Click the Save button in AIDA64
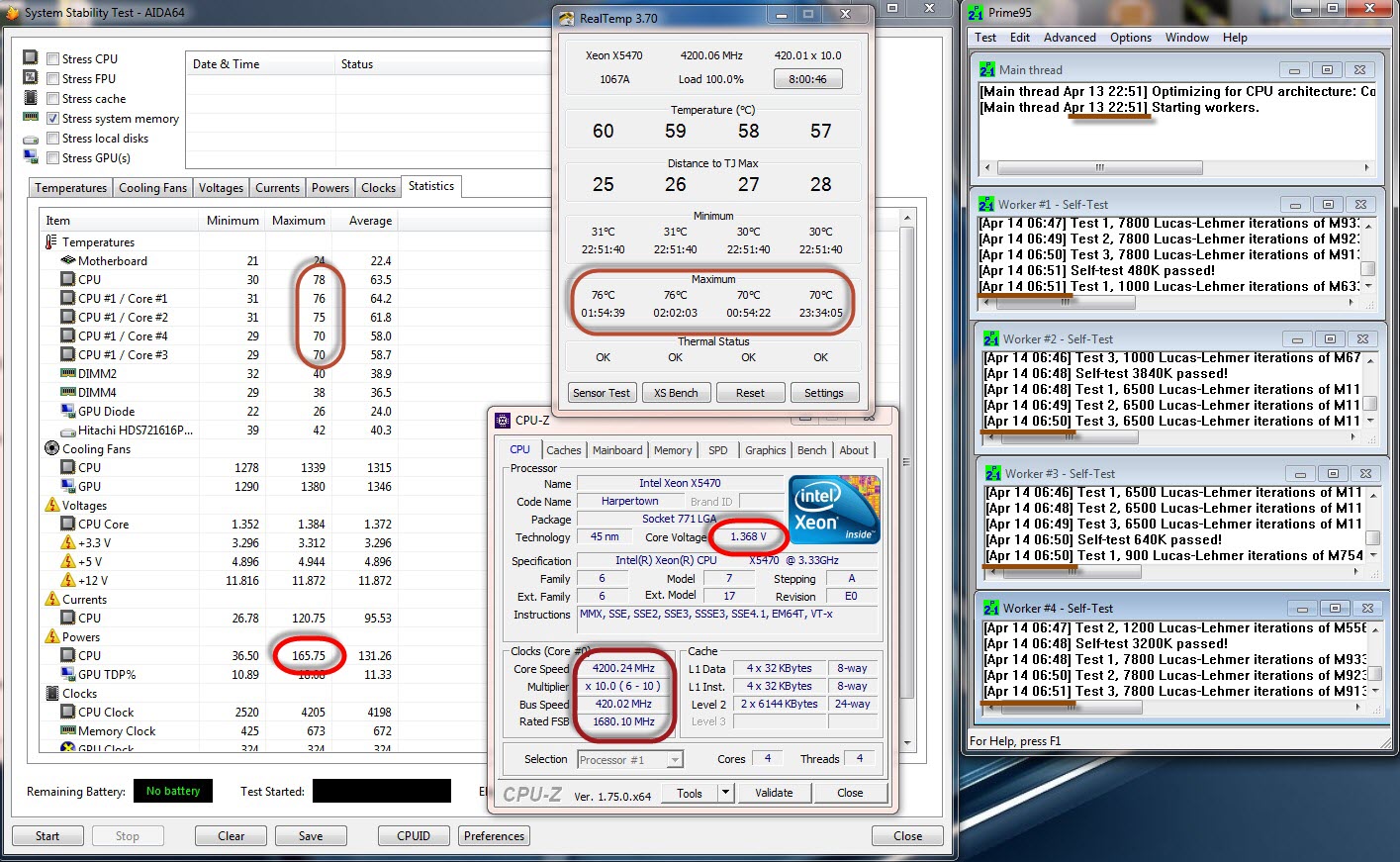The width and height of the screenshot is (1400, 862). pos(311,836)
